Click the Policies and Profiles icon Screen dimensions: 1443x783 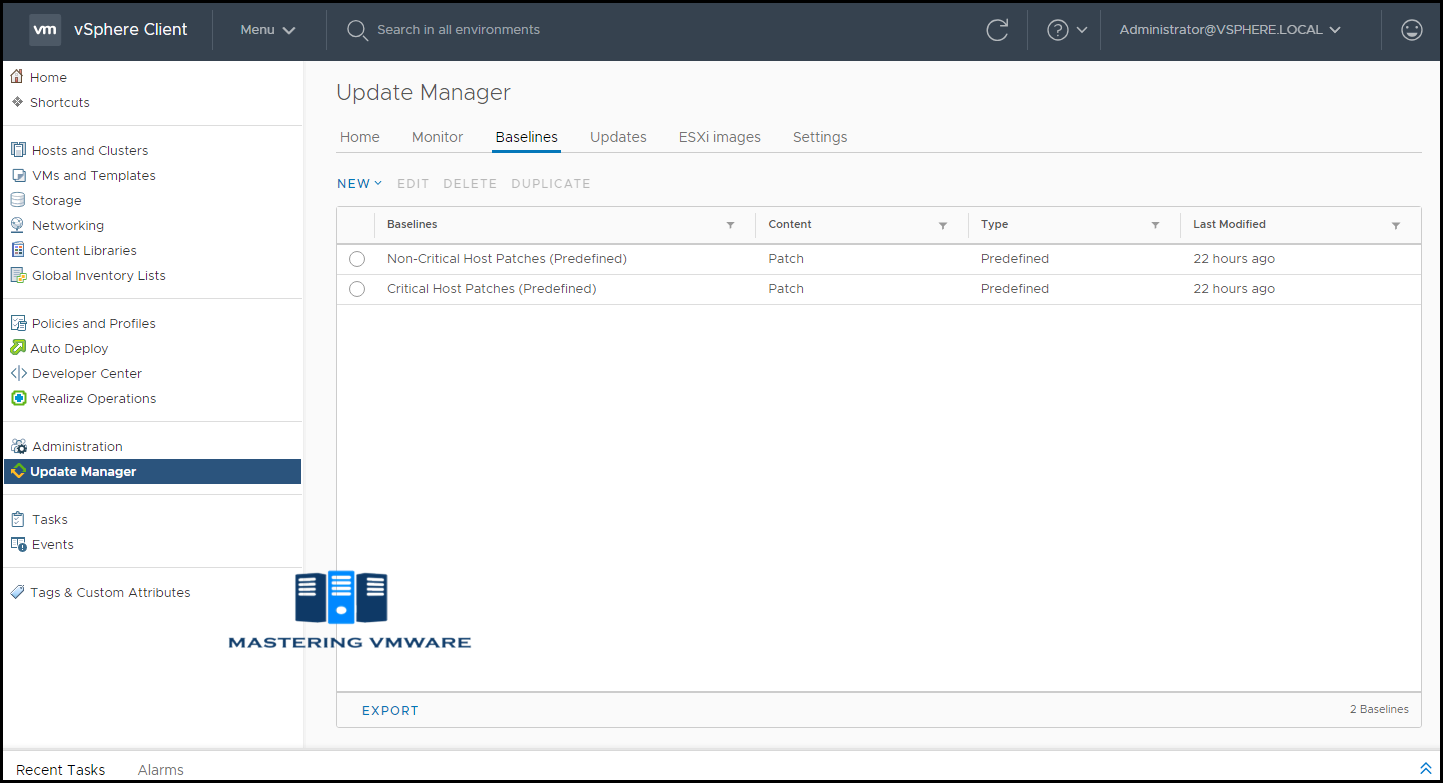click(x=18, y=323)
